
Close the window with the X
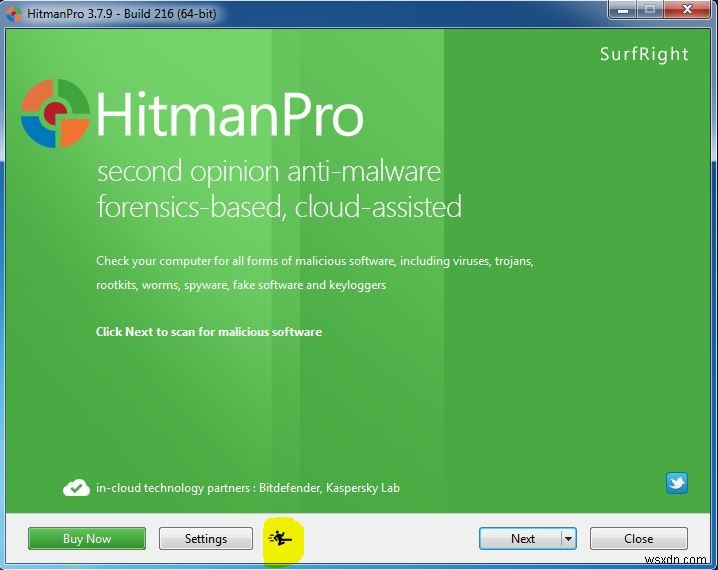(686, 10)
